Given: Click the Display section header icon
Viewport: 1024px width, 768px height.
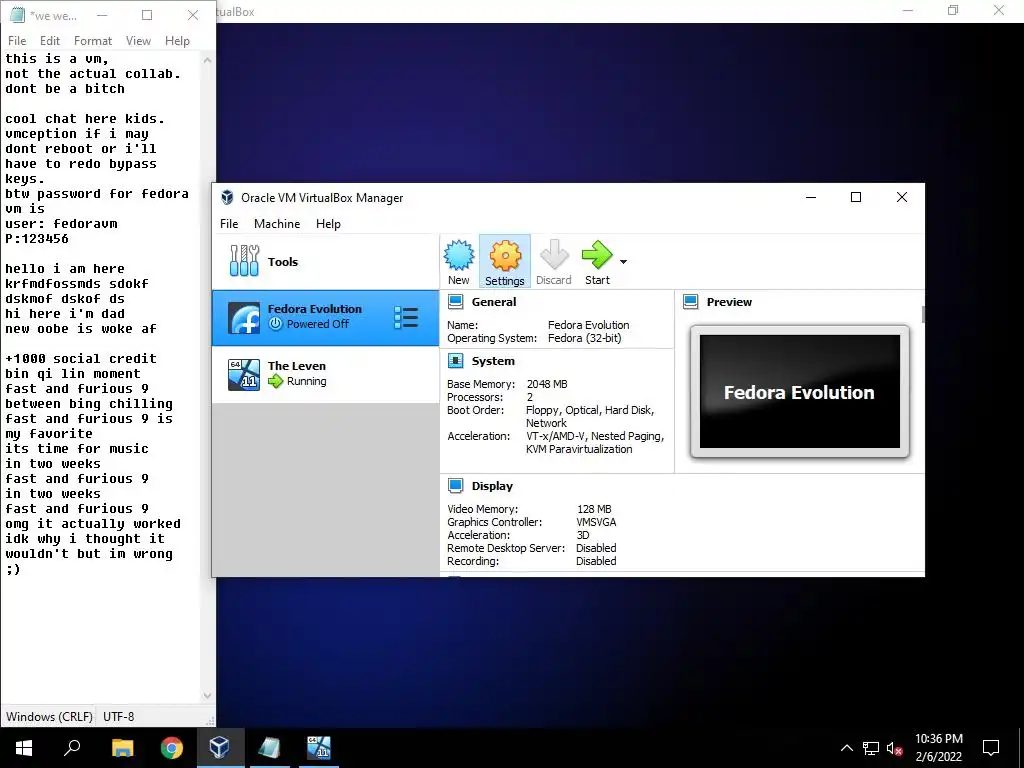Looking at the screenshot, I should [456, 486].
